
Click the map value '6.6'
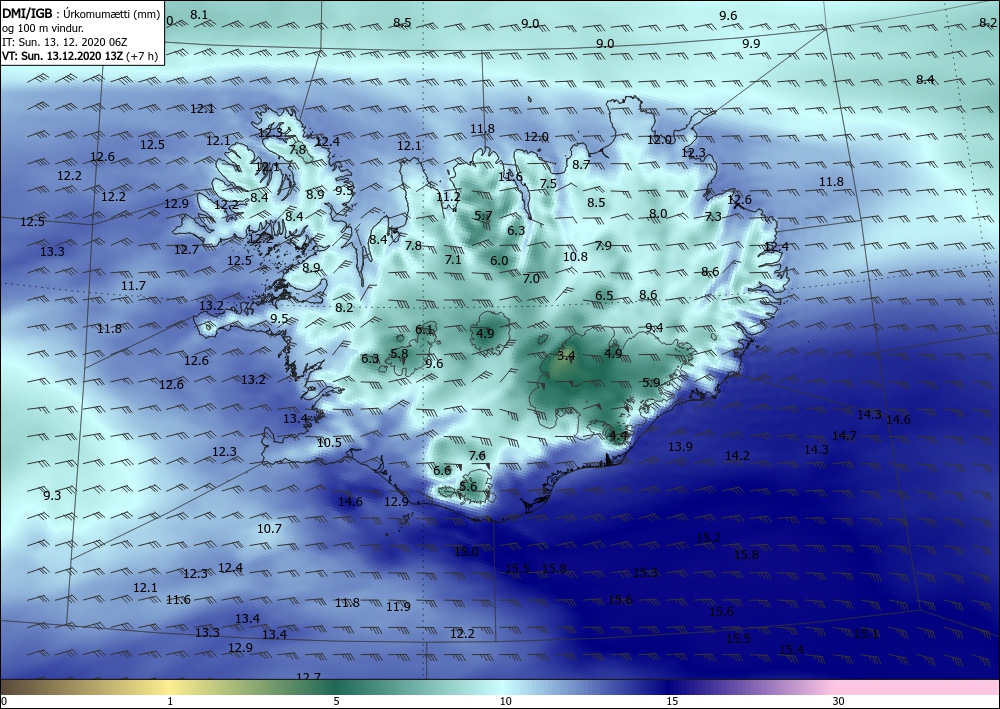tap(442, 471)
